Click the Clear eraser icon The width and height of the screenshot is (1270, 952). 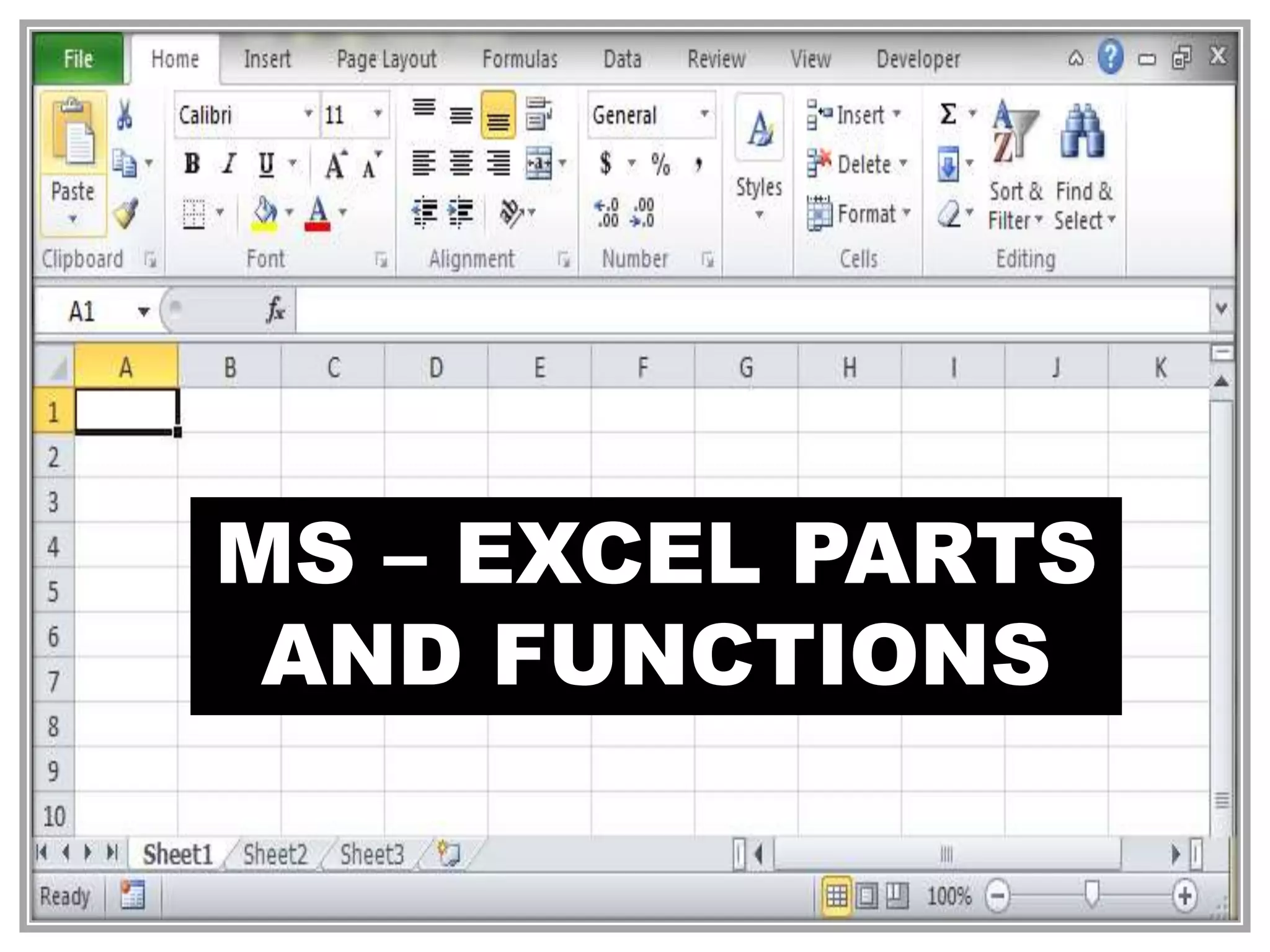949,214
